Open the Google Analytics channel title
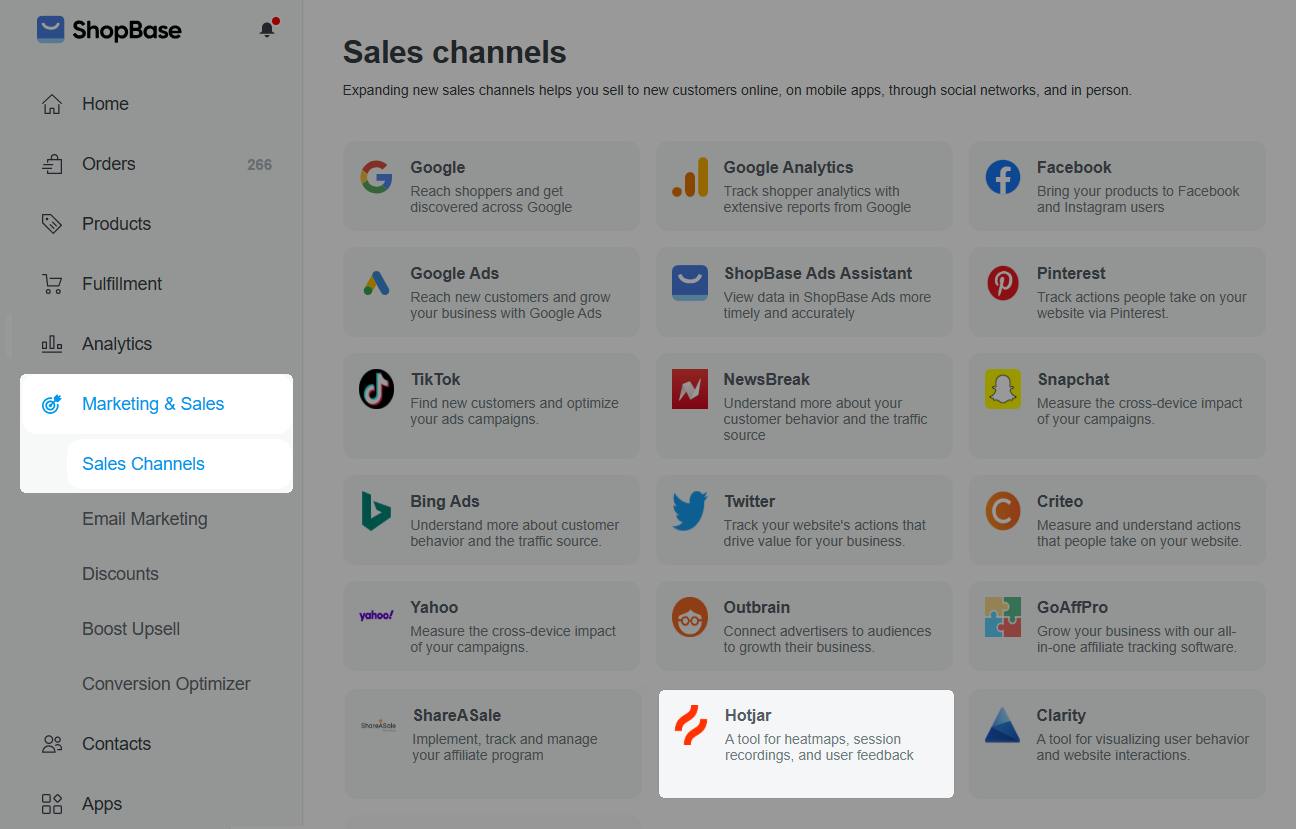 (788, 168)
